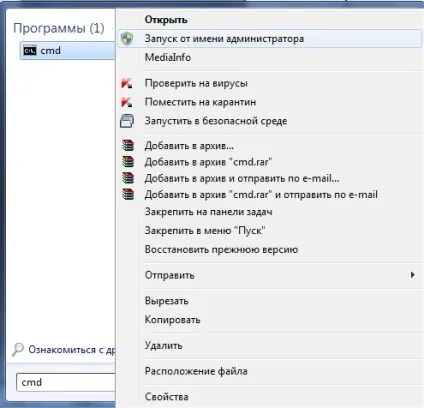Click the sandbox window icon beside Запустить в безопасной среде
The width and height of the screenshot is (424, 408).
(127, 121)
